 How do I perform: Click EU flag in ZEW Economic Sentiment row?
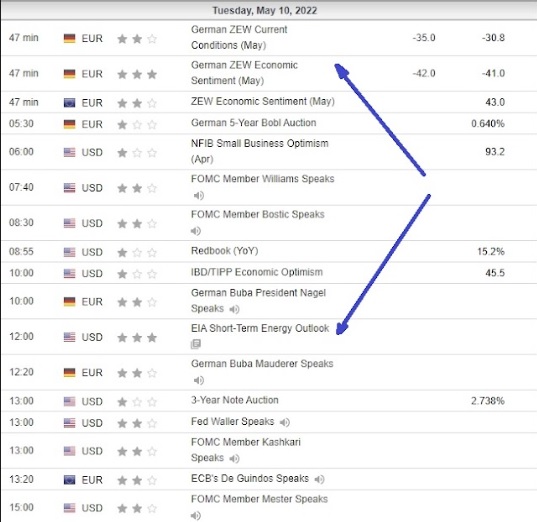[x=70, y=103]
